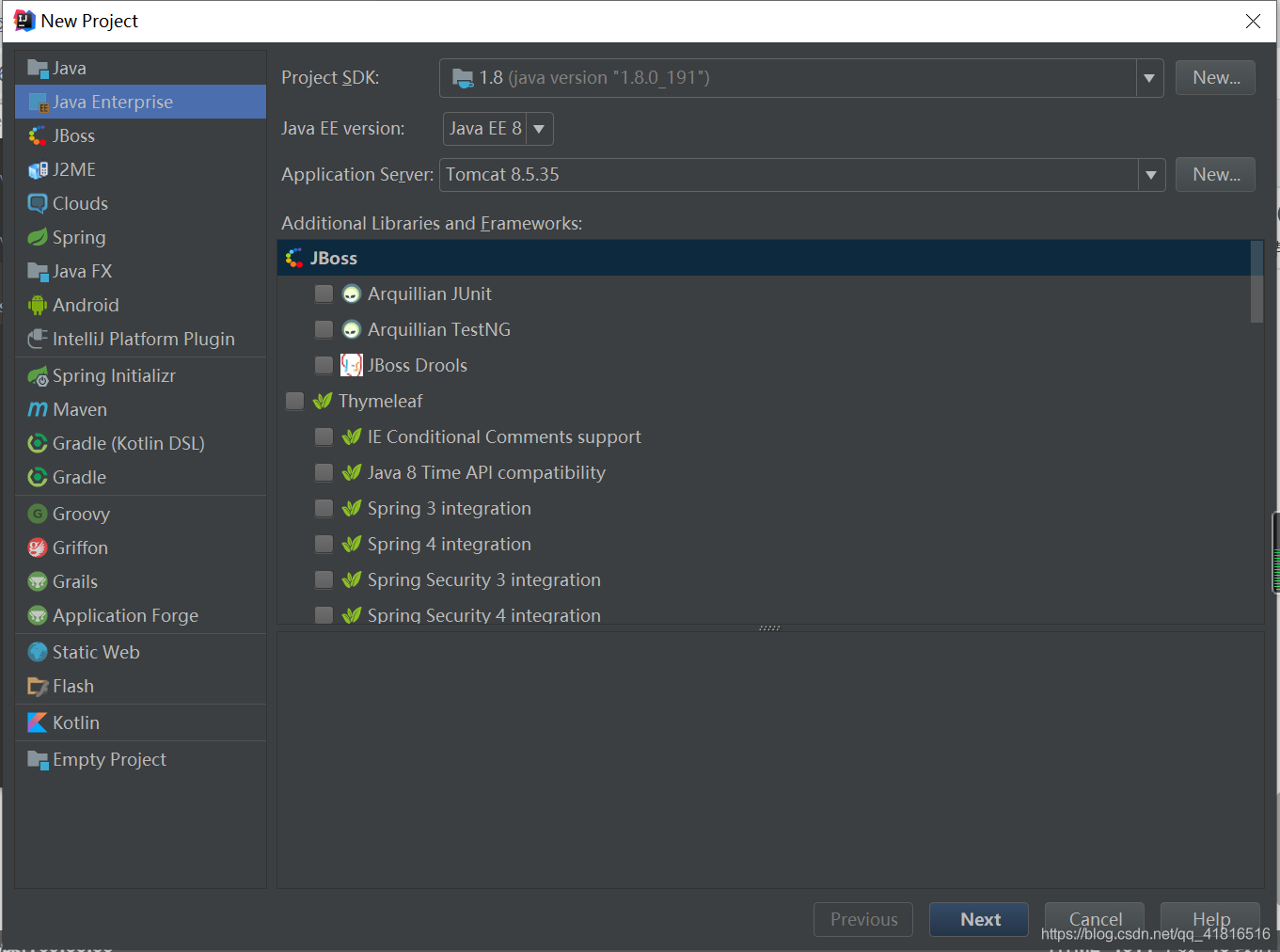The width and height of the screenshot is (1280, 952).
Task: Check the Arquillian TestNG box
Action: (x=324, y=329)
